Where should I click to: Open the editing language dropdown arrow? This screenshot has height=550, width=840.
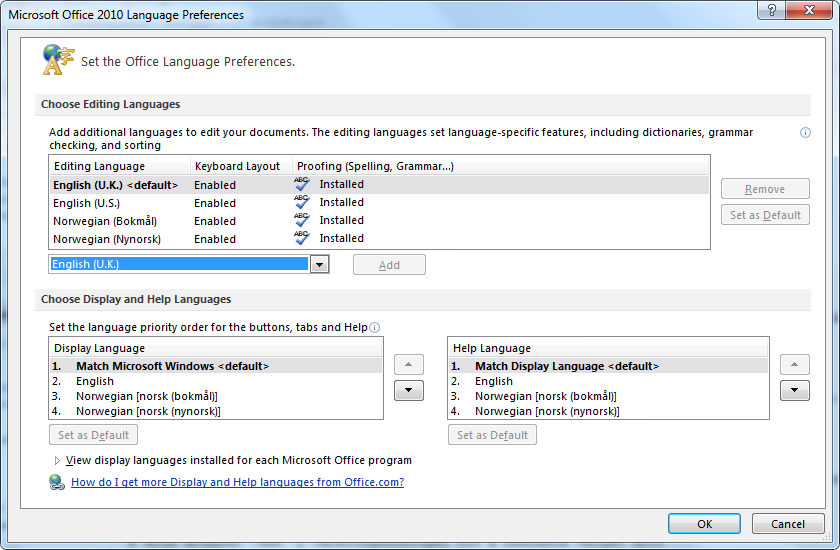tap(319, 265)
